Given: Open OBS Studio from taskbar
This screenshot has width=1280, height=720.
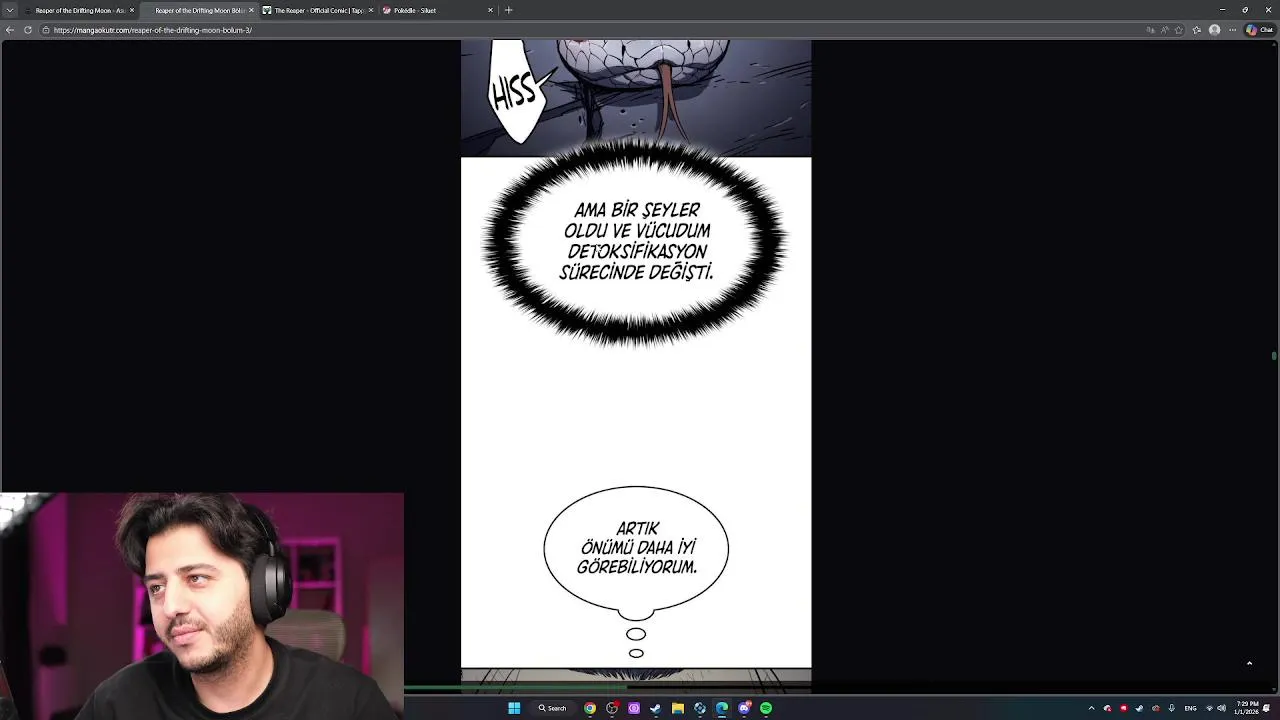Looking at the screenshot, I should point(612,708).
